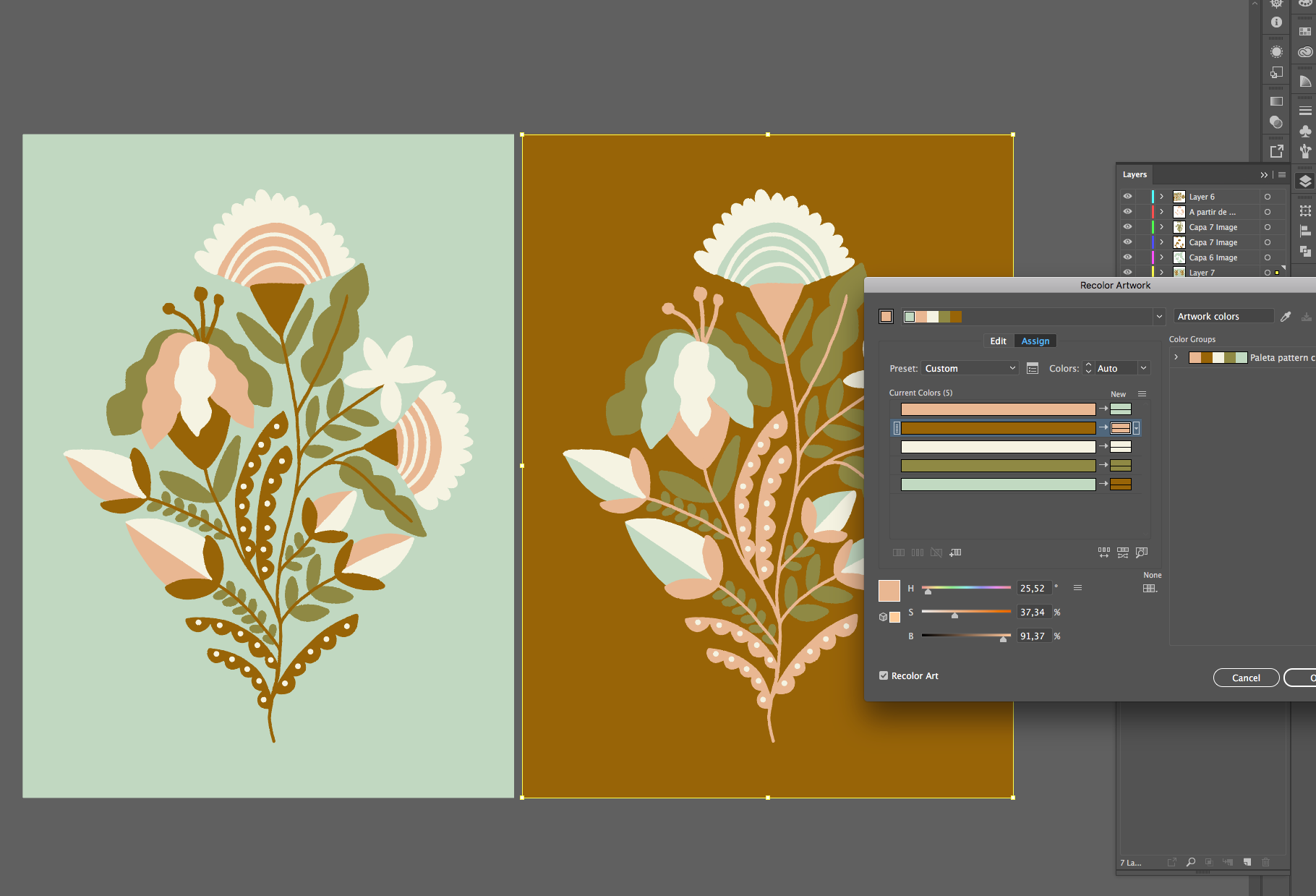Uncheck the Recolor Art checkbox
Screen dimensions: 1316x896
click(x=884, y=675)
